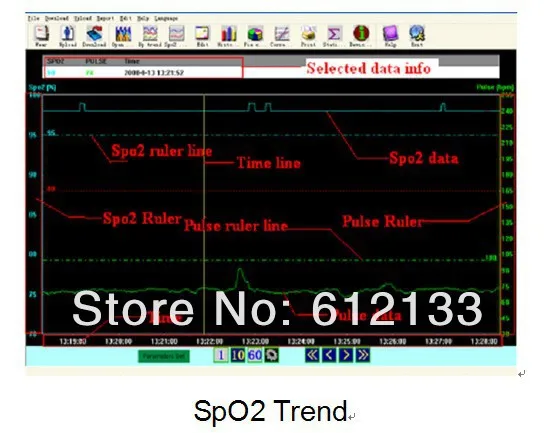Select the 10 time scale button
This screenshot has height=433, width=555.
tap(238, 355)
